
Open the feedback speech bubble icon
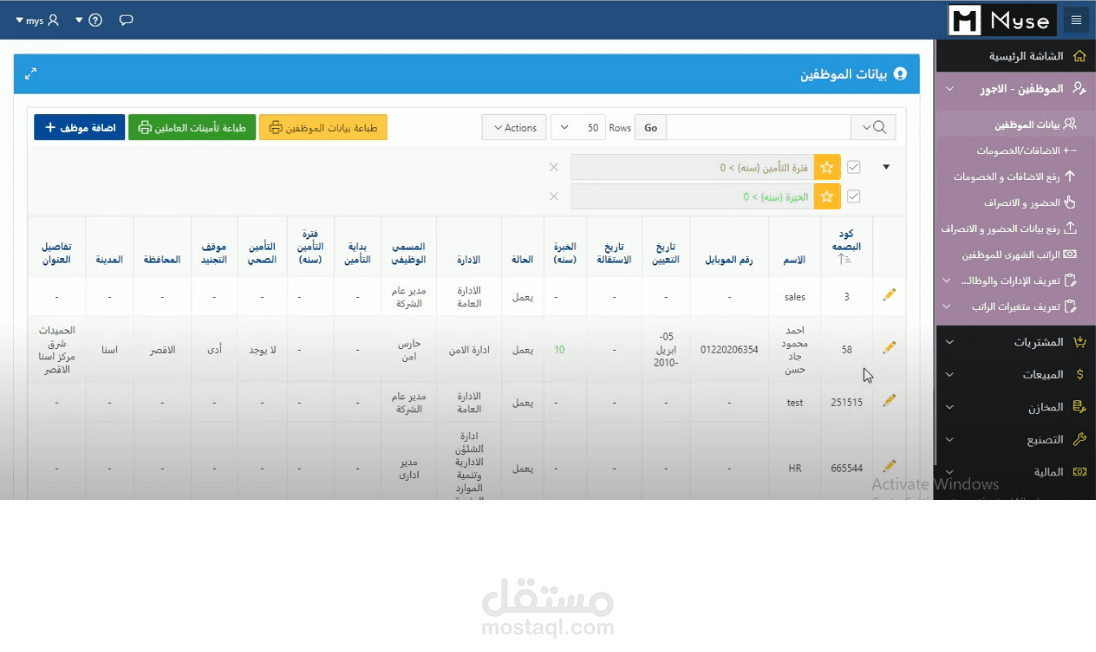126,20
